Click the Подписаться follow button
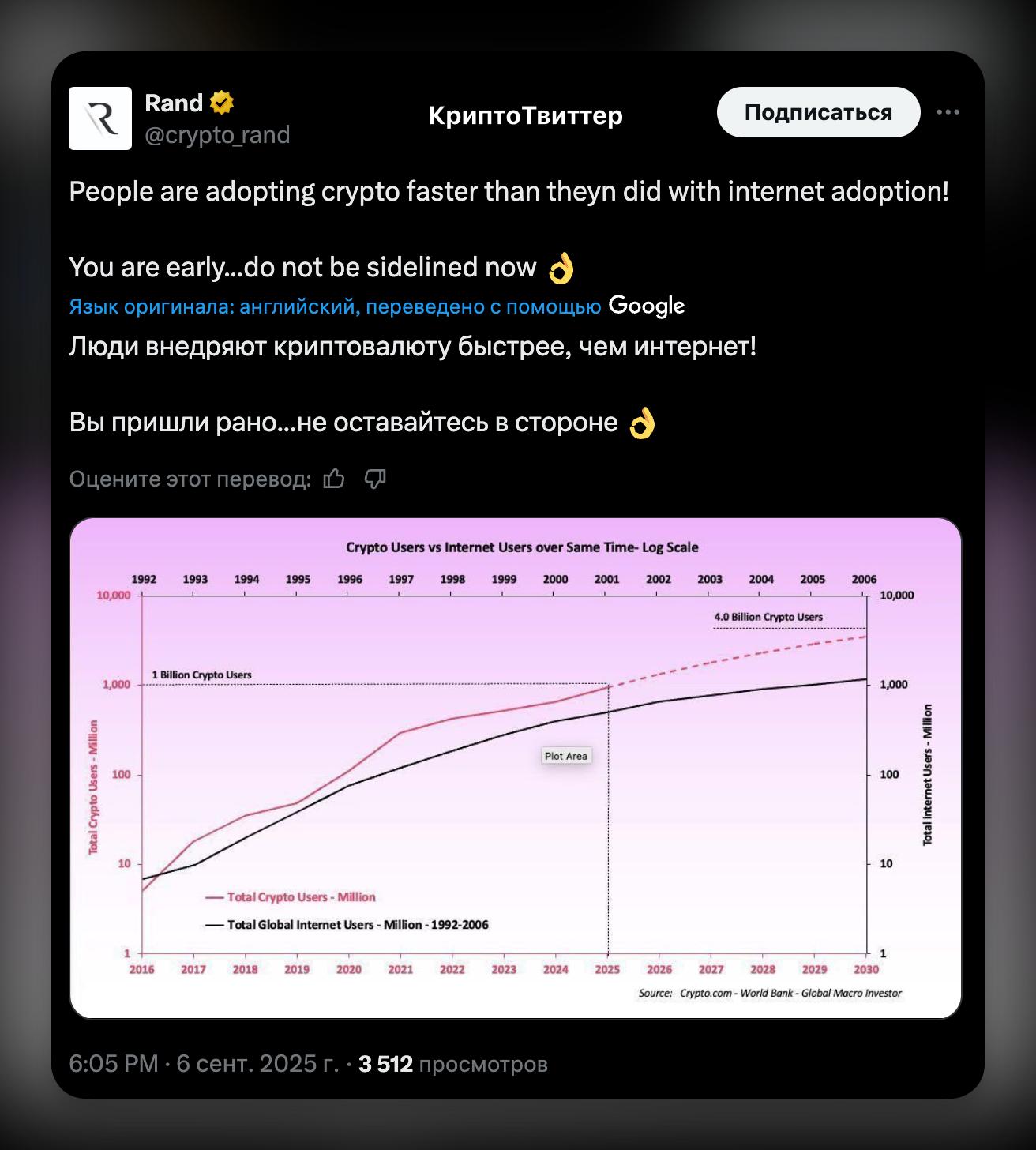The image size is (1036, 1150). (x=819, y=112)
